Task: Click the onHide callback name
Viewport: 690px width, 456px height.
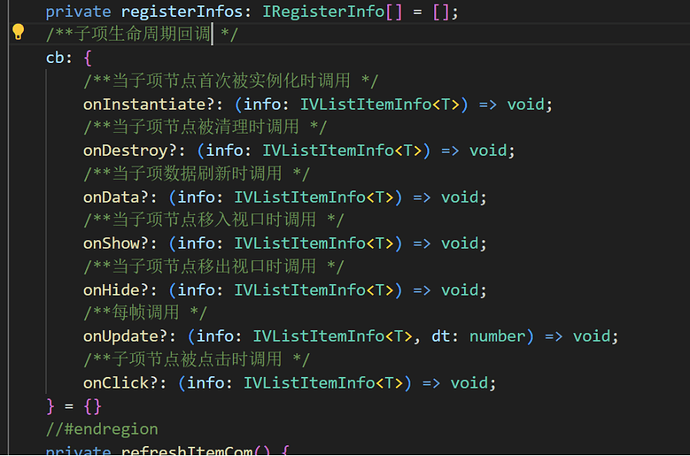Action: coord(111,290)
